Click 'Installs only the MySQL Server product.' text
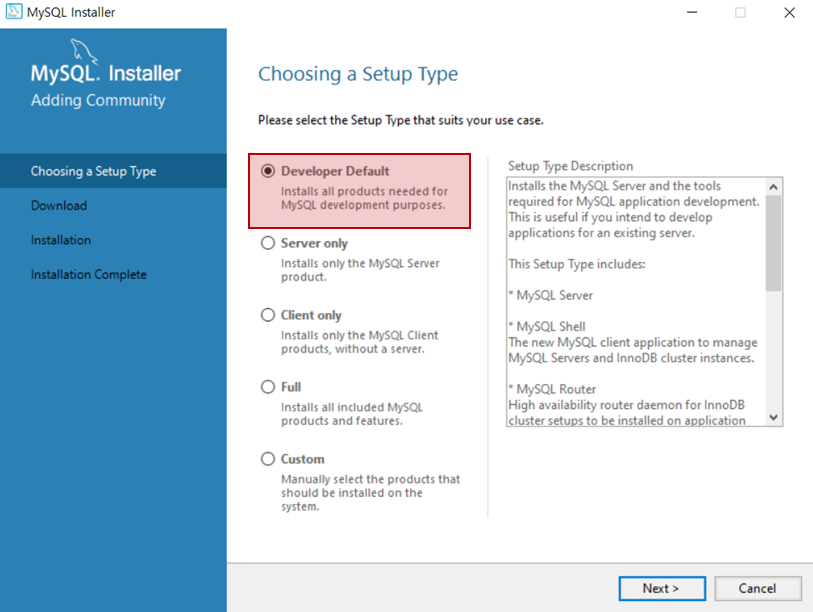 [360, 270]
